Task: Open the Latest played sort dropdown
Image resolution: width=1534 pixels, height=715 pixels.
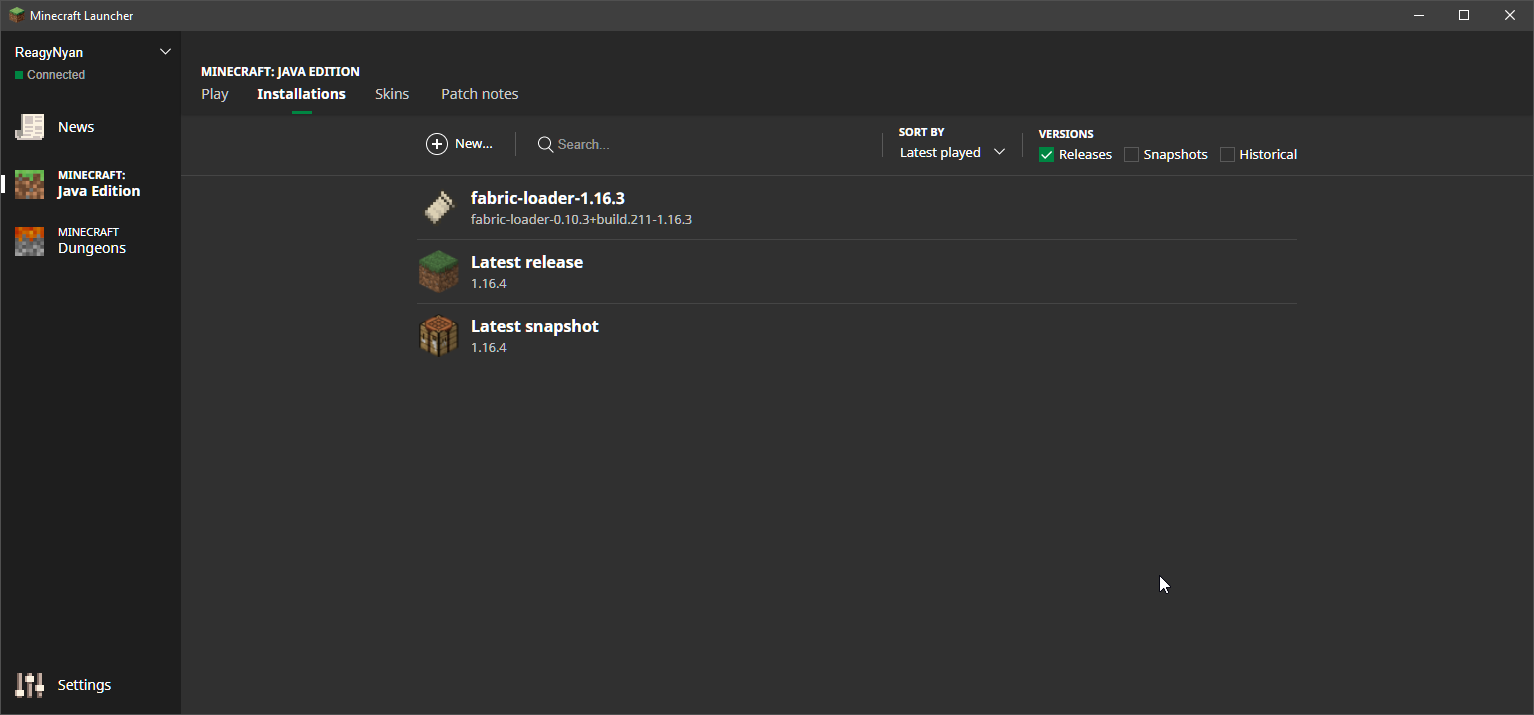Action: (952, 152)
